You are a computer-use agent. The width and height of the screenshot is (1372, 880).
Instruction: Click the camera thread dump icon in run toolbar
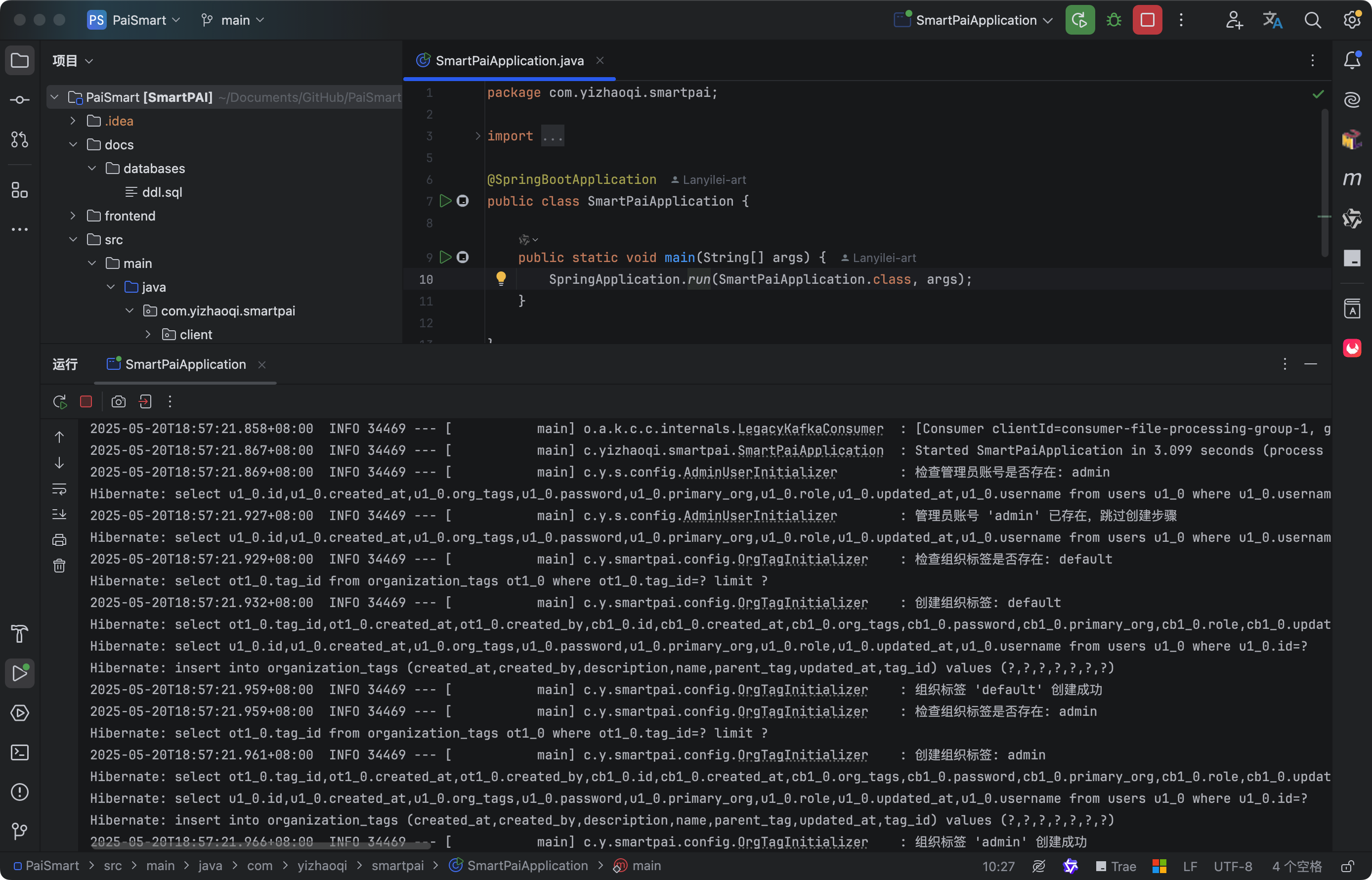point(118,402)
